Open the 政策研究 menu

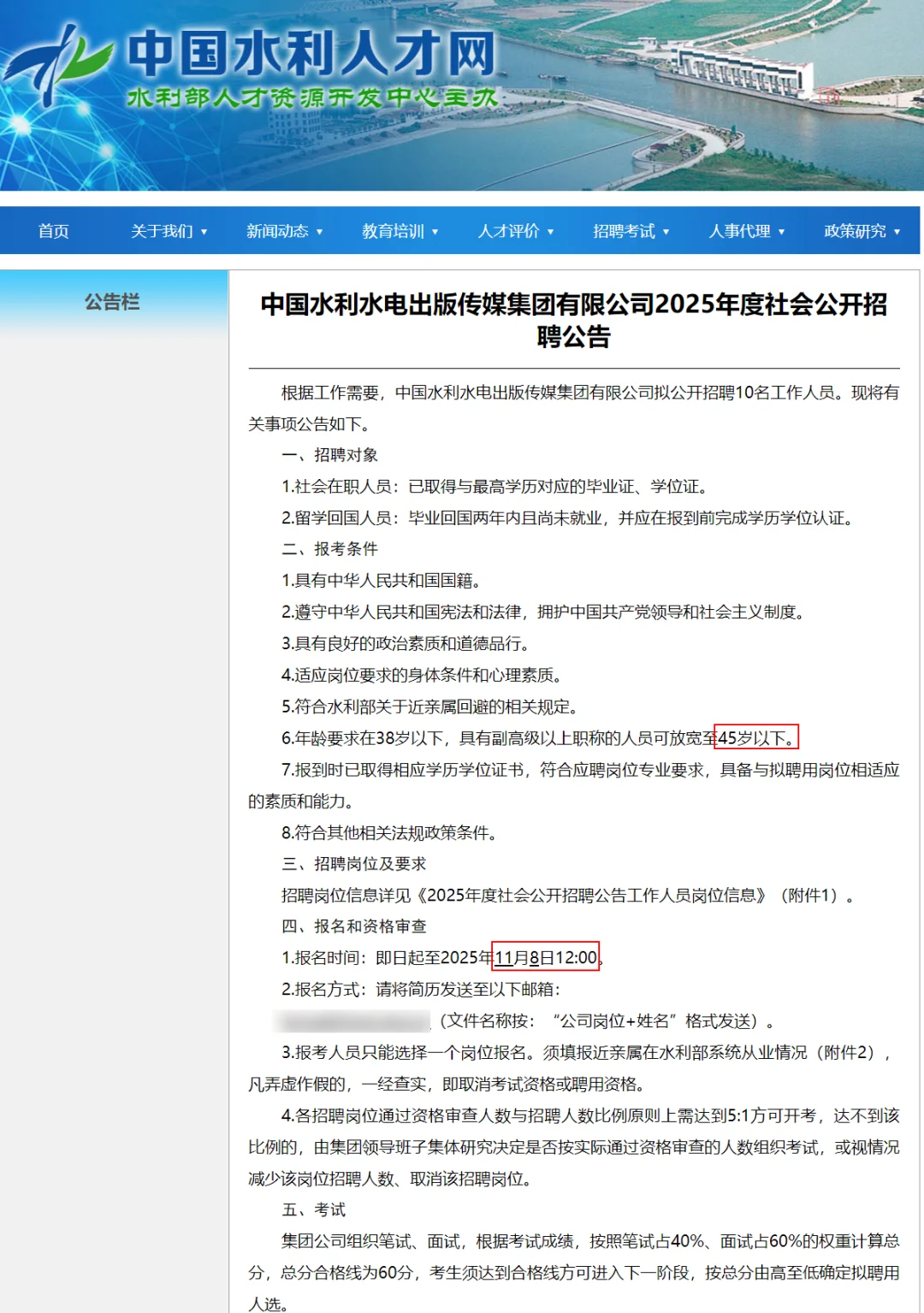tap(855, 231)
